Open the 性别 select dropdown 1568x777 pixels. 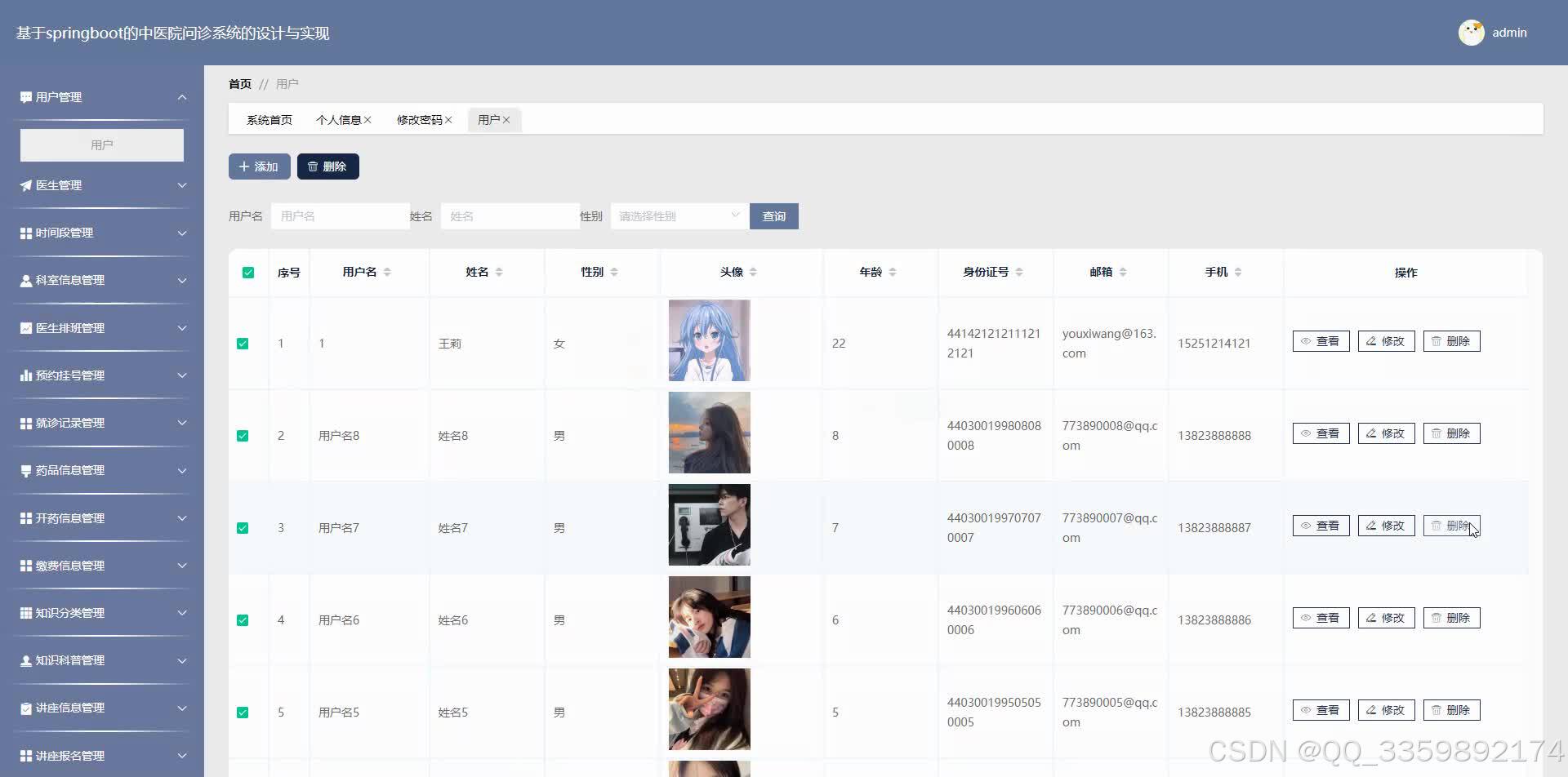679,216
